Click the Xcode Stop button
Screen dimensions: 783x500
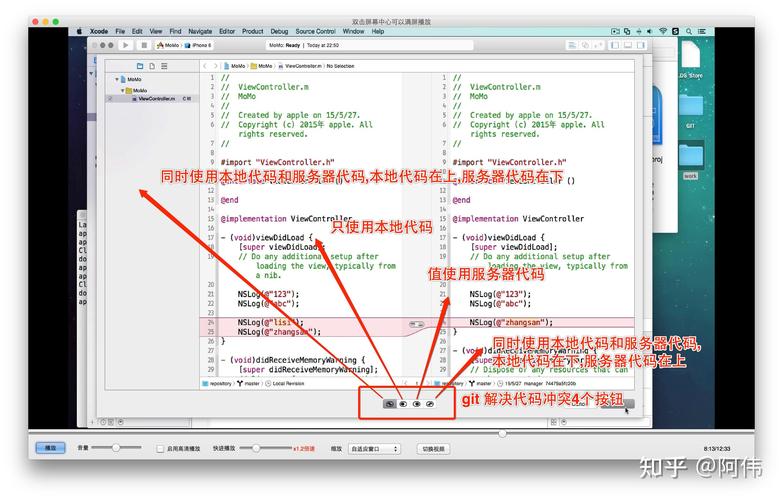(144, 45)
